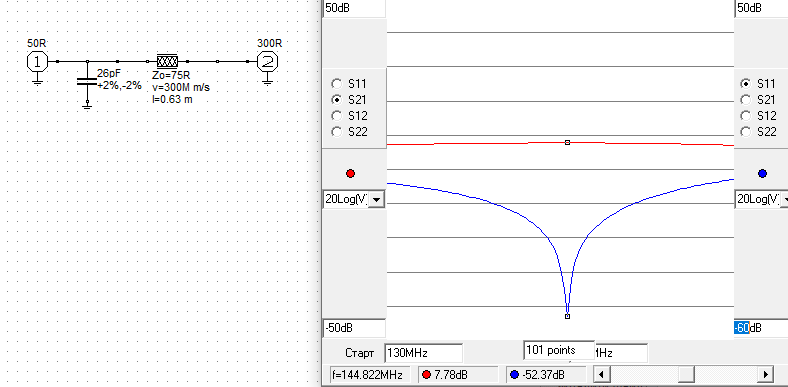Screen dimensions: 788x387
Task: Edit the right bottom scale -60dB field
Action: coord(761,328)
